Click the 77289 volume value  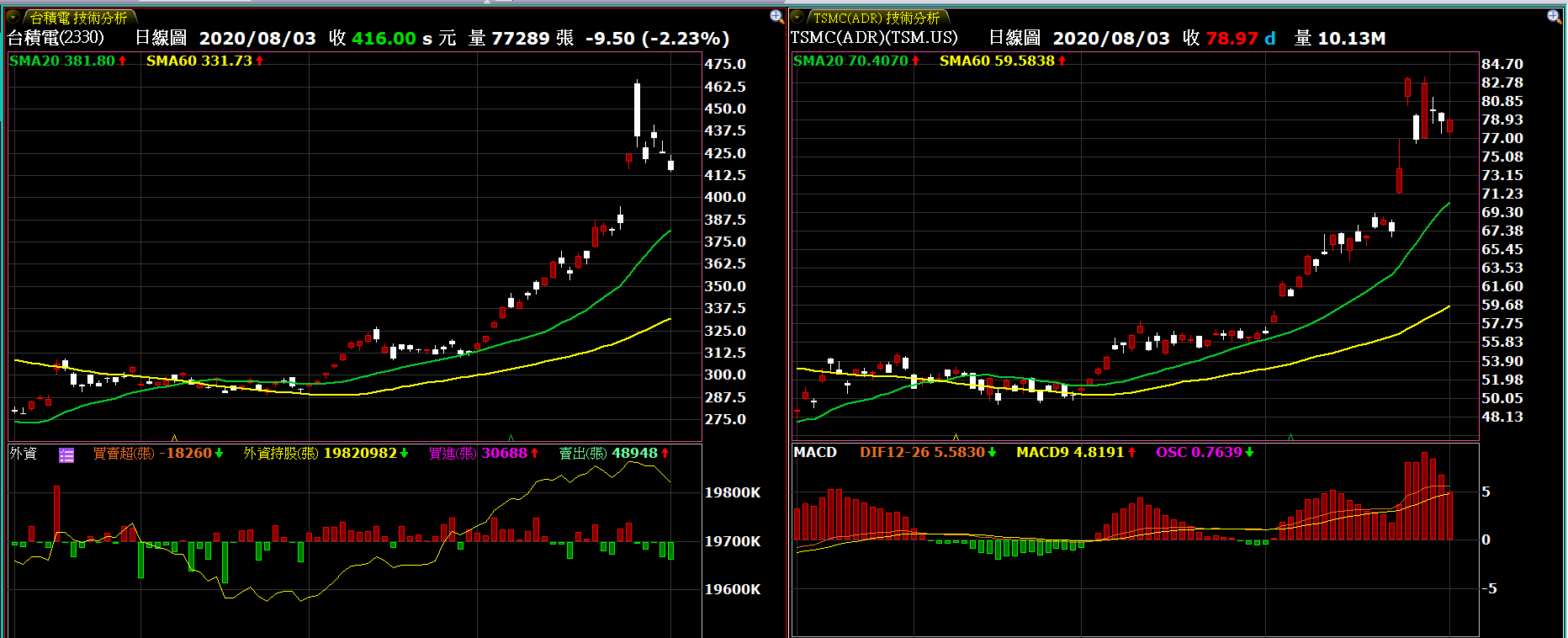coord(521,38)
